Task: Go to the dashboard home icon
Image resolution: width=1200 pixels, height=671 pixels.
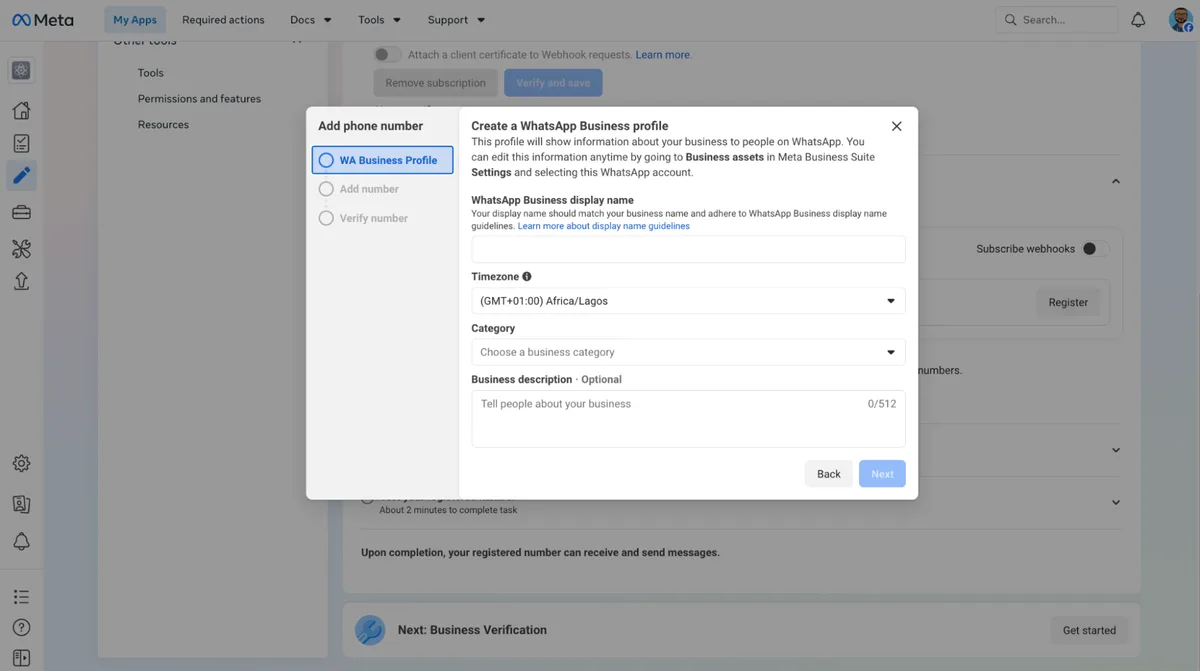Action: click(x=21, y=110)
